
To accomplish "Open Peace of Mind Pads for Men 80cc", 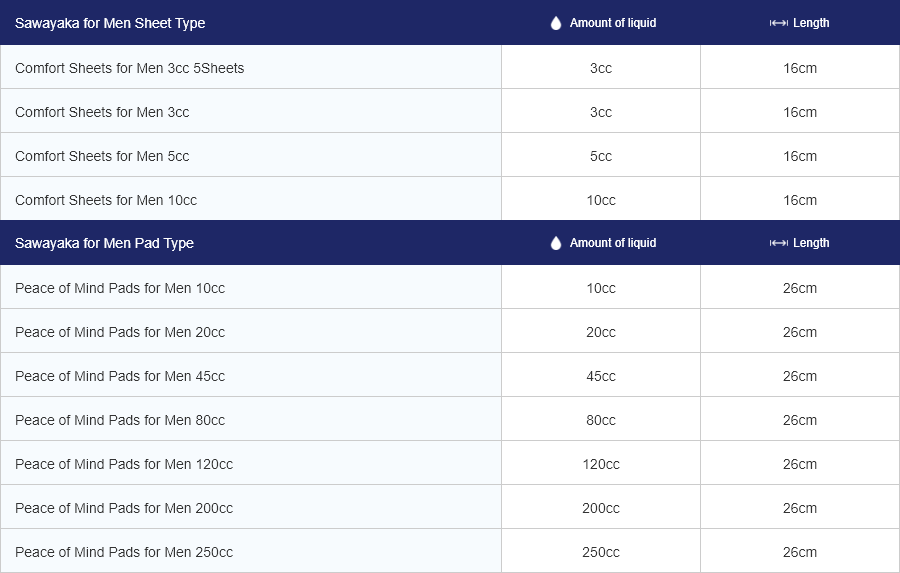I will pyautogui.click(x=120, y=420).
